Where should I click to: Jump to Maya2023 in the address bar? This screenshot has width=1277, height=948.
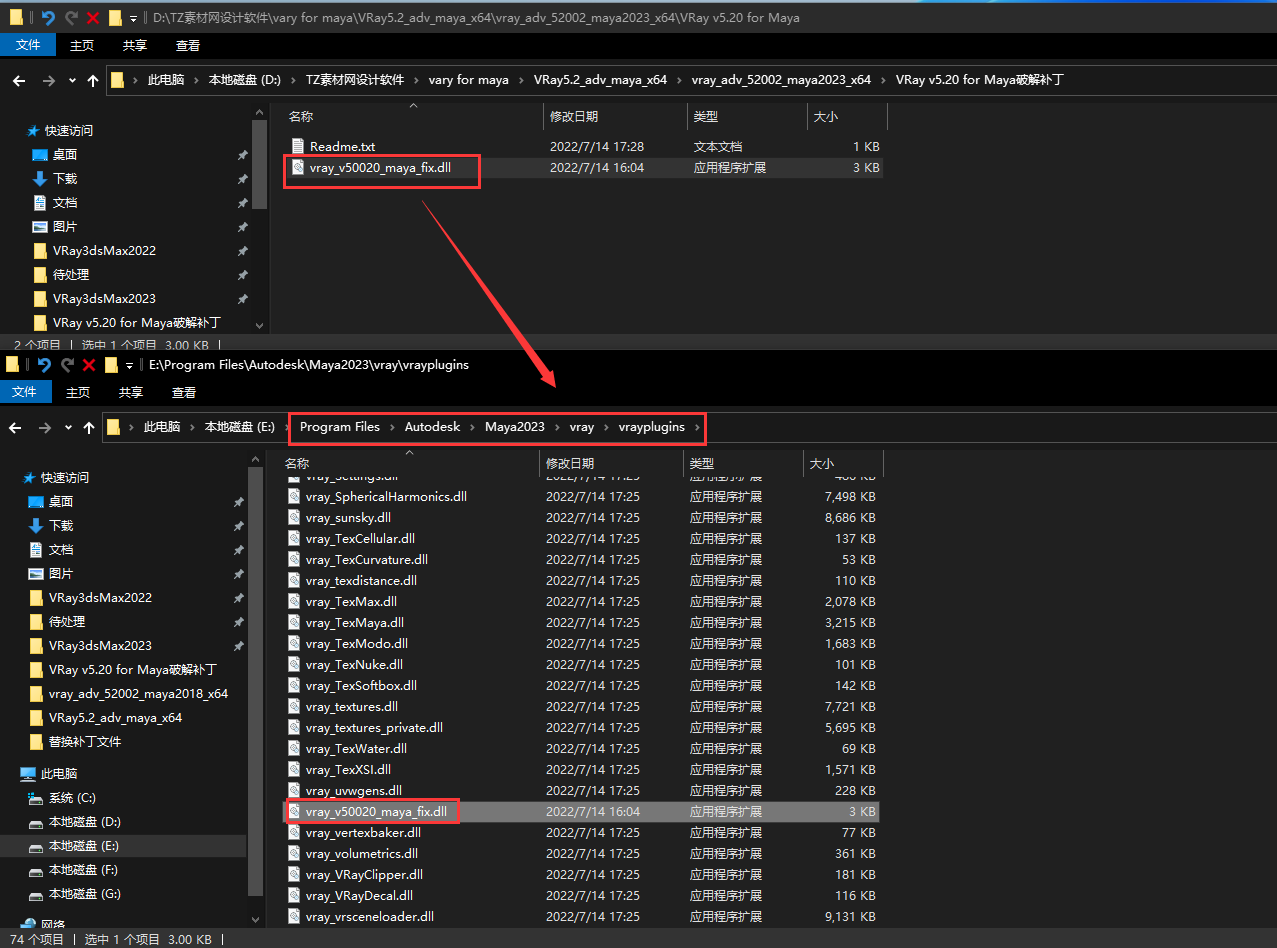click(515, 427)
